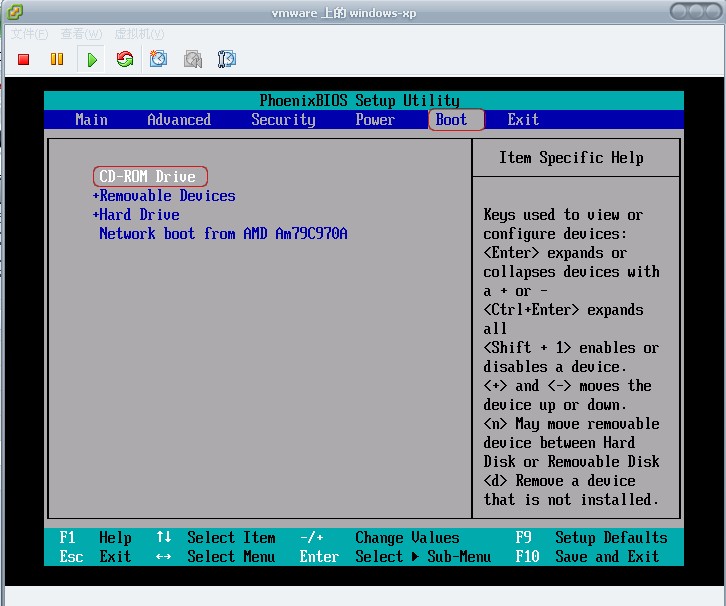
Task: Open the 虚拟机(V) menu
Action: pyautogui.click(x=139, y=34)
